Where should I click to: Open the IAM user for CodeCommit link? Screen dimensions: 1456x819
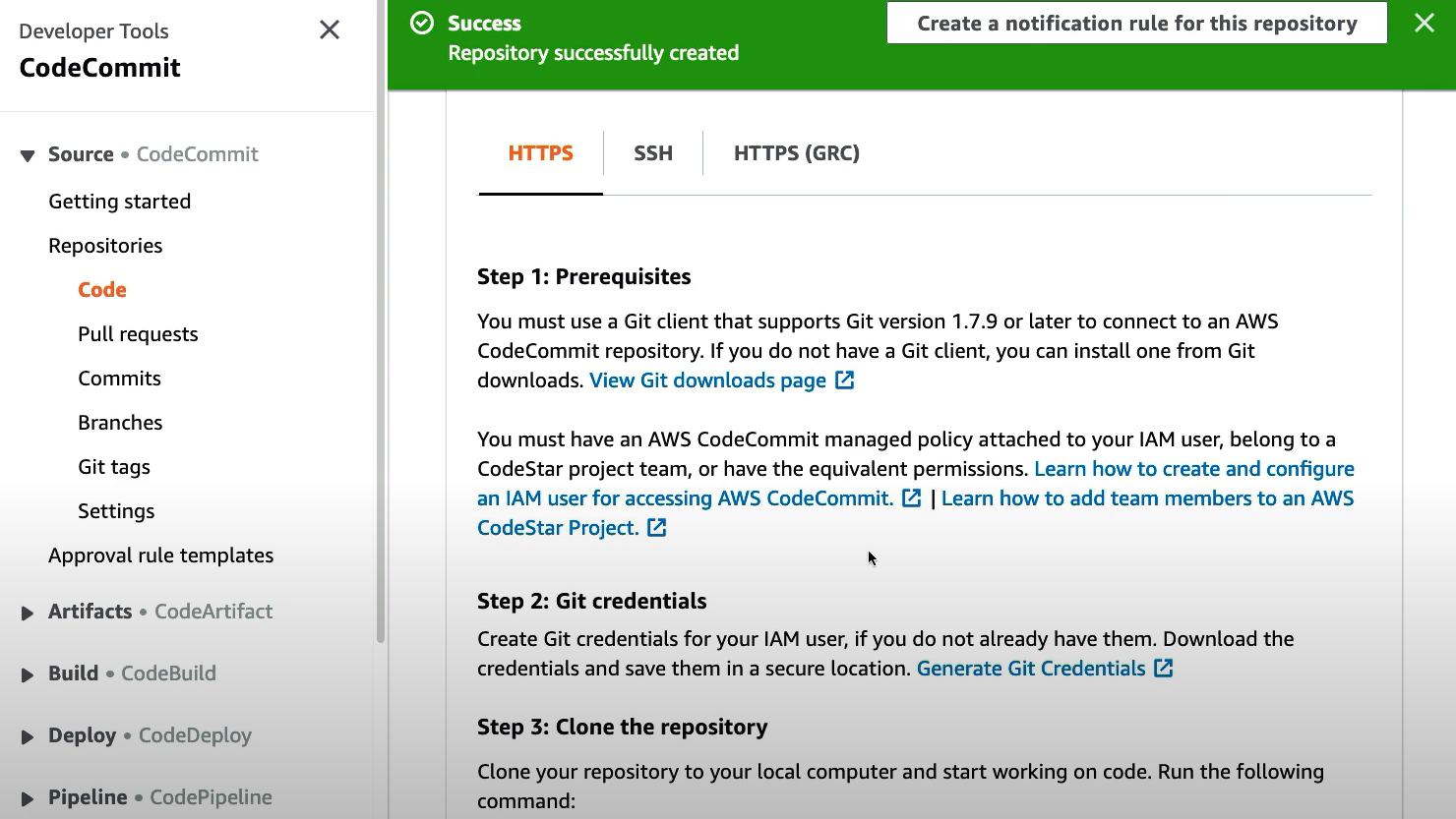685,497
